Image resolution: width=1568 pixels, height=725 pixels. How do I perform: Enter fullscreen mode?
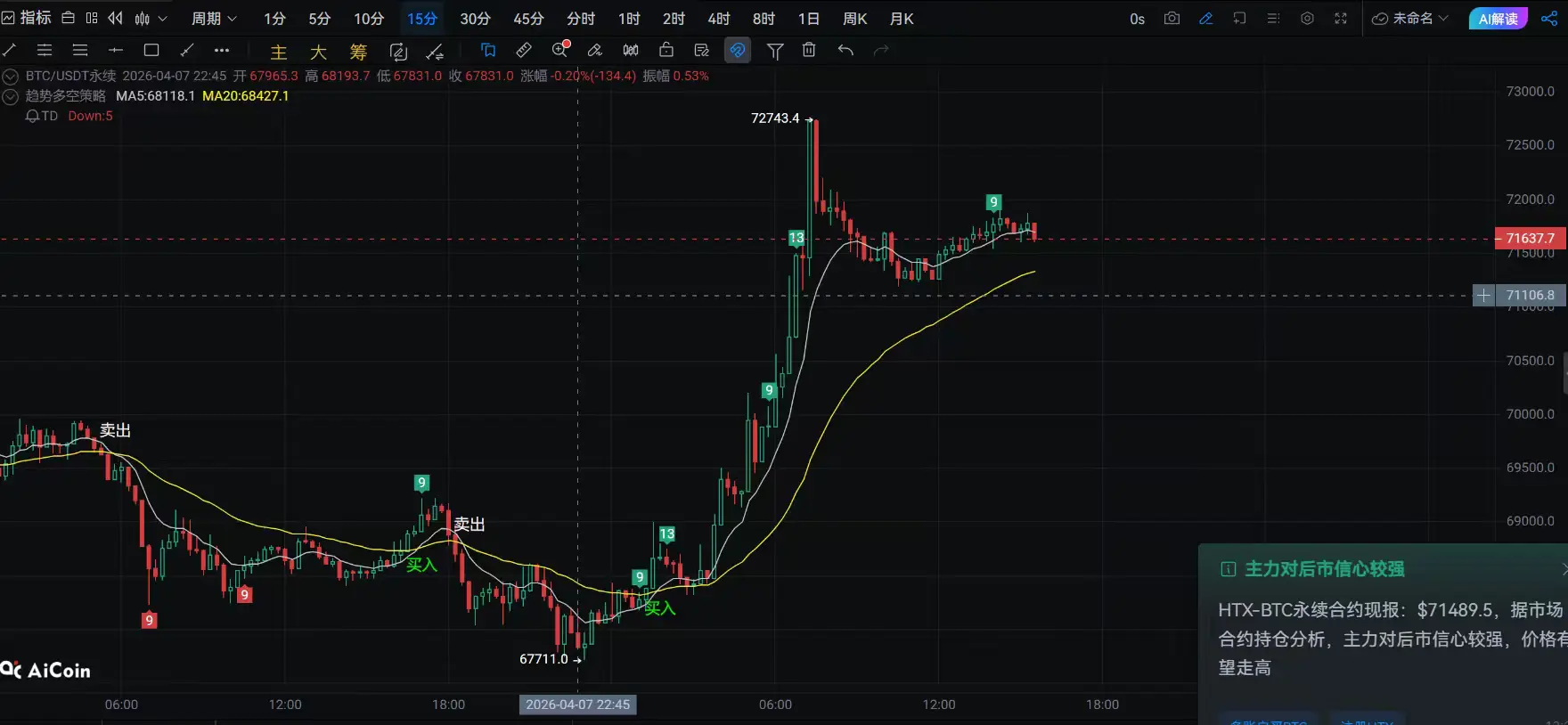[x=1341, y=18]
